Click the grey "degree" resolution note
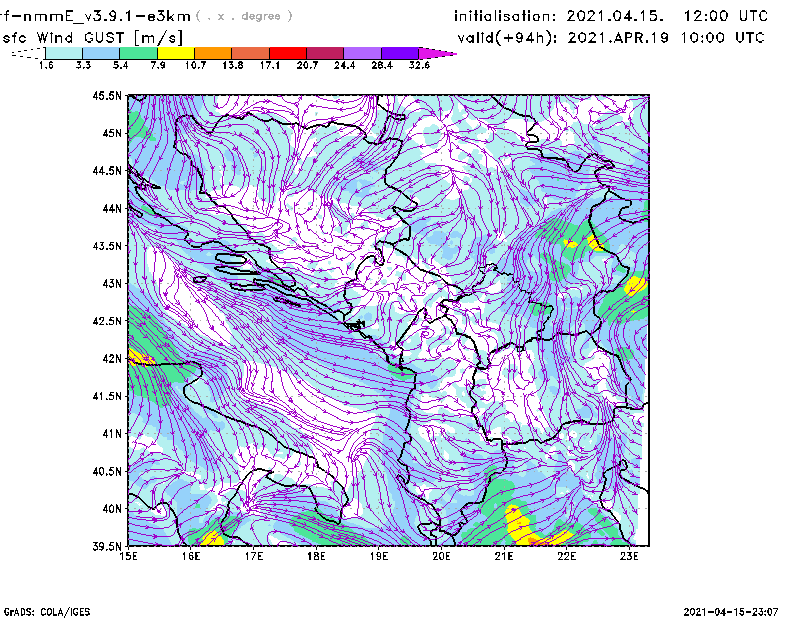800x618 pixels. 261,16
